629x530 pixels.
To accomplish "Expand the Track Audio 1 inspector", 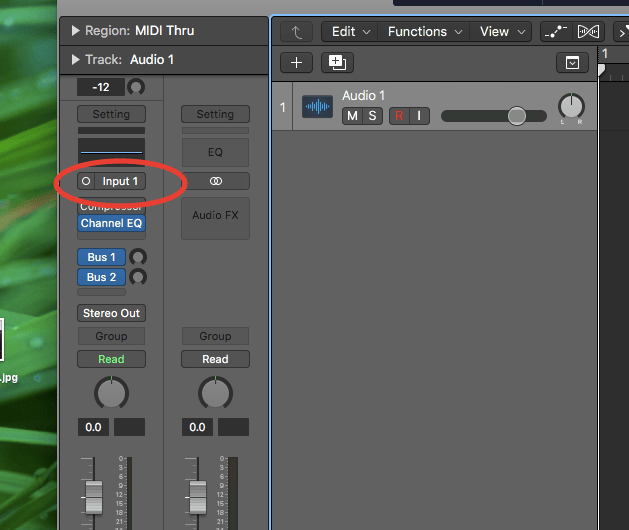I will tap(75, 60).
